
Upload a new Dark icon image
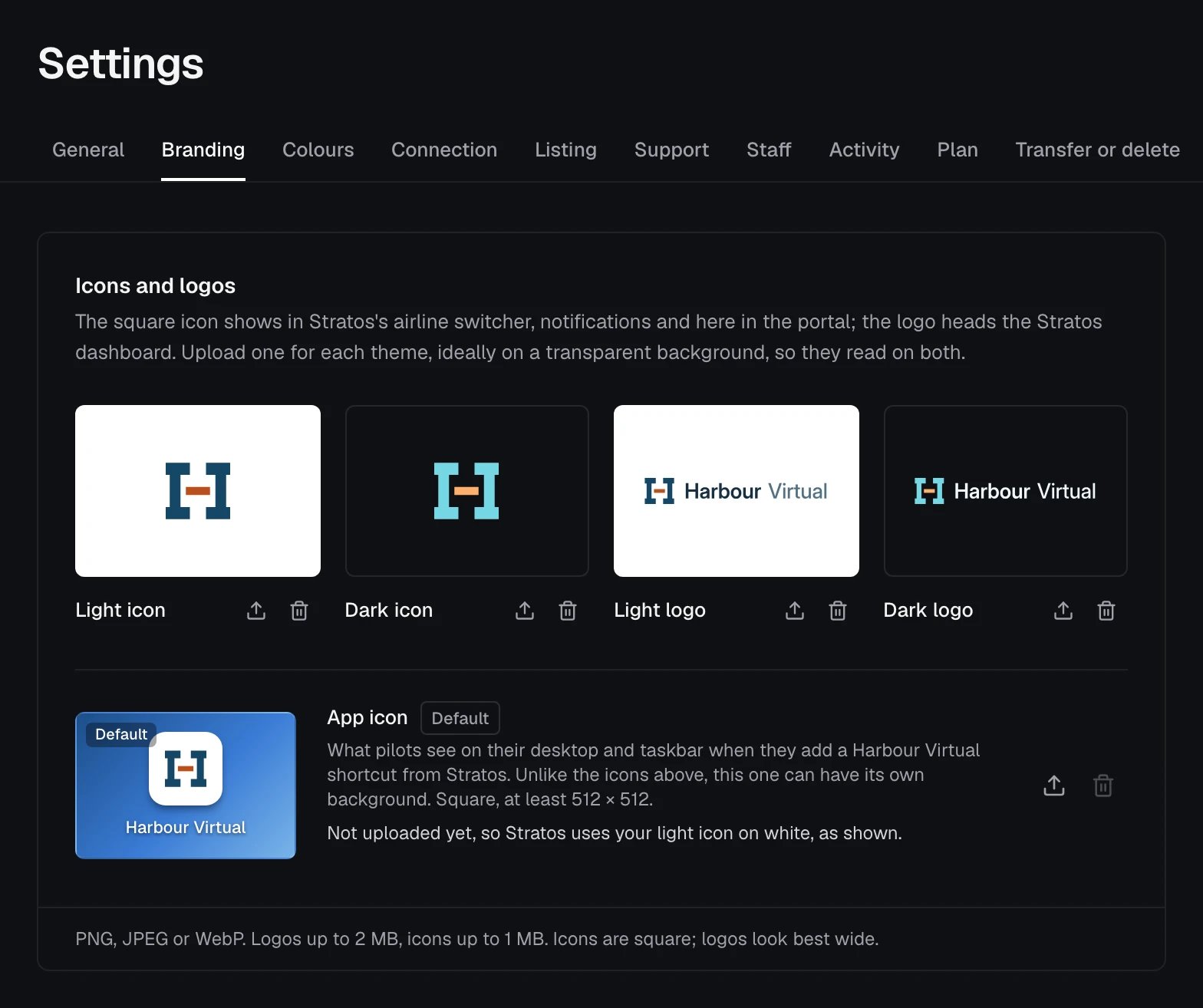[x=525, y=611]
